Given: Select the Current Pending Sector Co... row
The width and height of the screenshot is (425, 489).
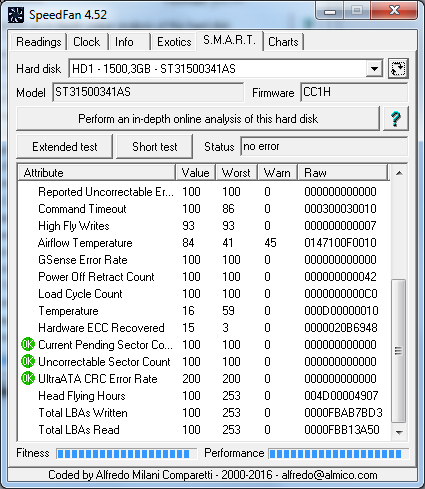Looking at the screenshot, I should [204, 345].
